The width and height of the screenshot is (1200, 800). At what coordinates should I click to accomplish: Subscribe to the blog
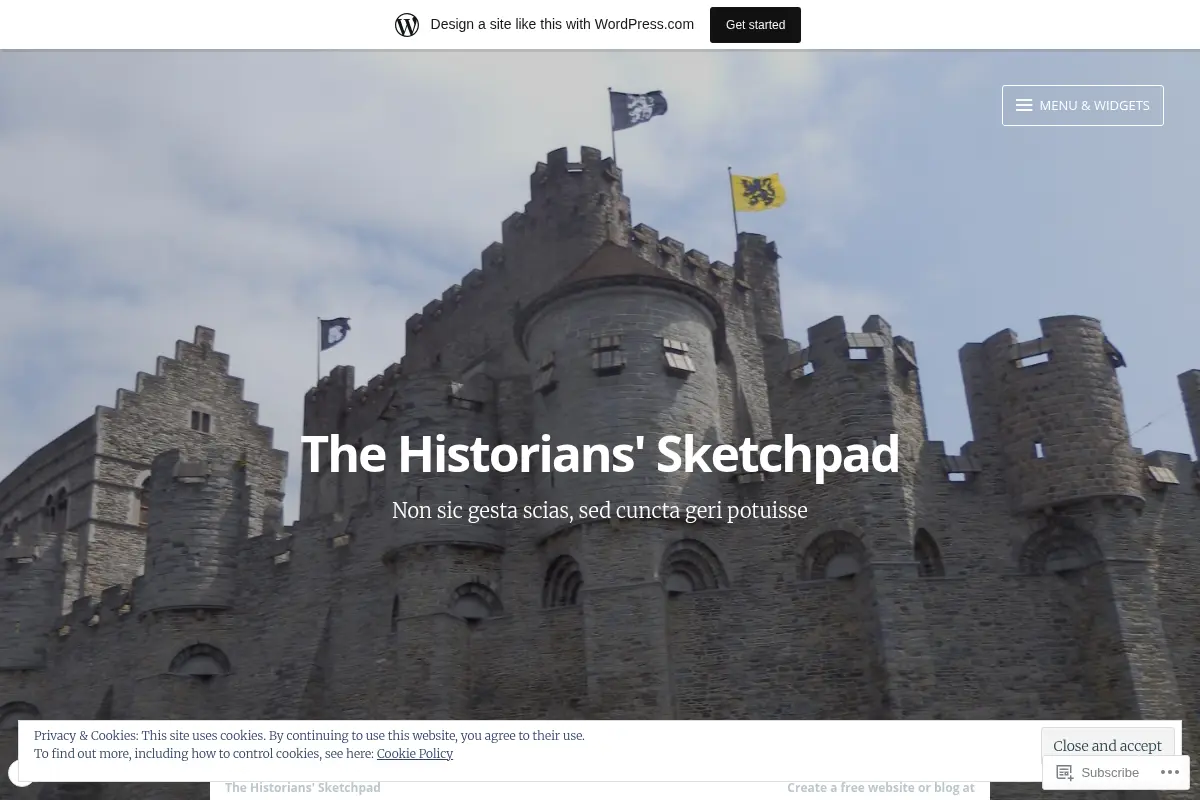click(x=1098, y=772)
